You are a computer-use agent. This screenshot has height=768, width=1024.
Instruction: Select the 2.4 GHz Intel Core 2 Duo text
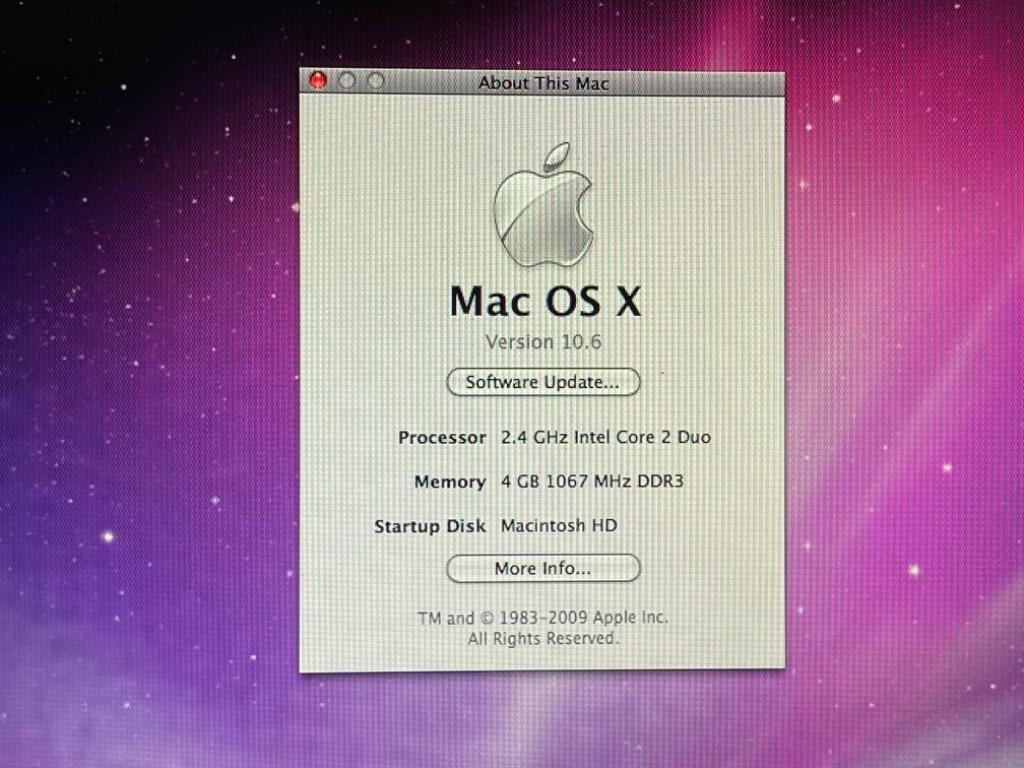click(605, 437)
